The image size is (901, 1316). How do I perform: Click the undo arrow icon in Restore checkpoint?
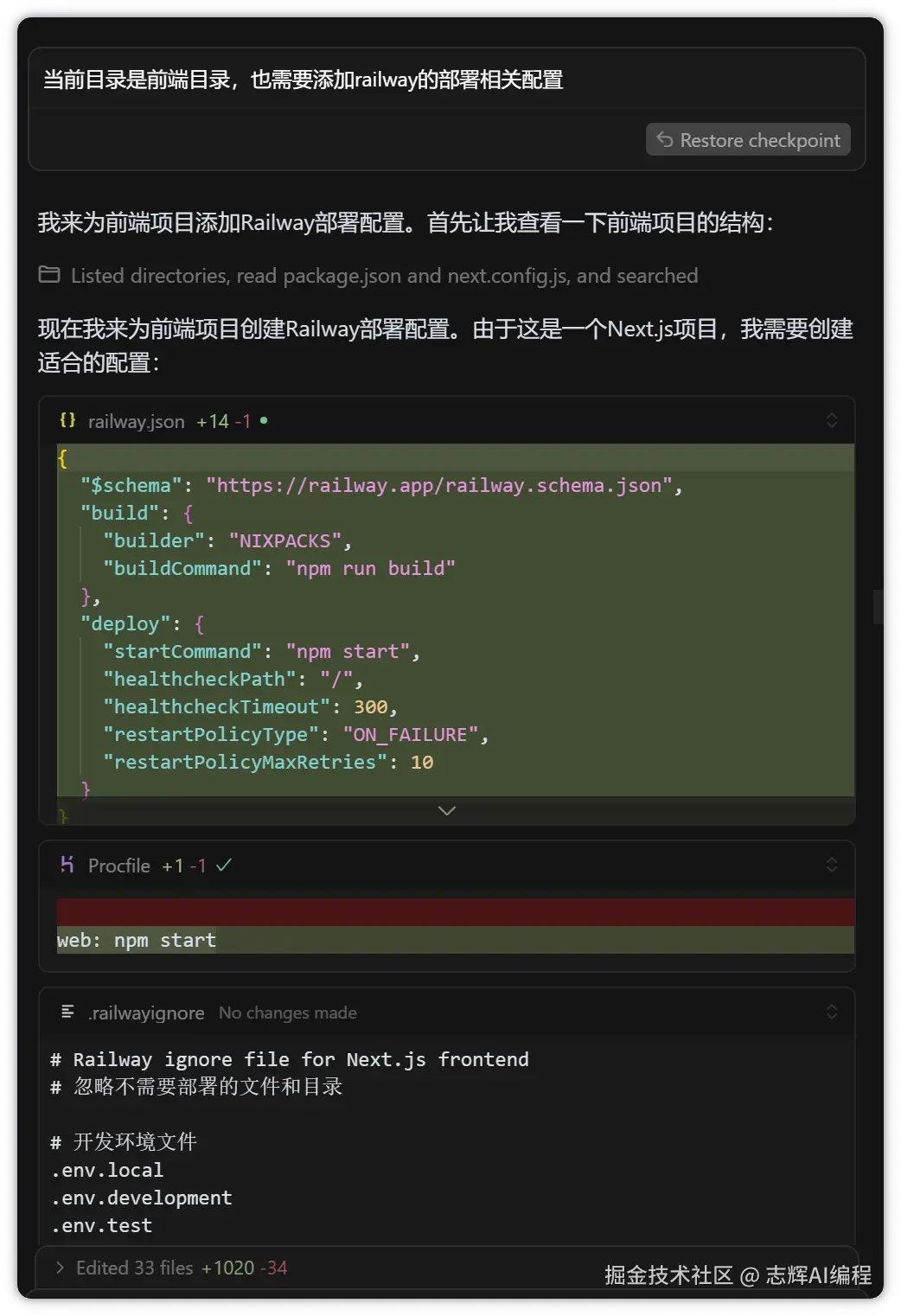(665, 140)
